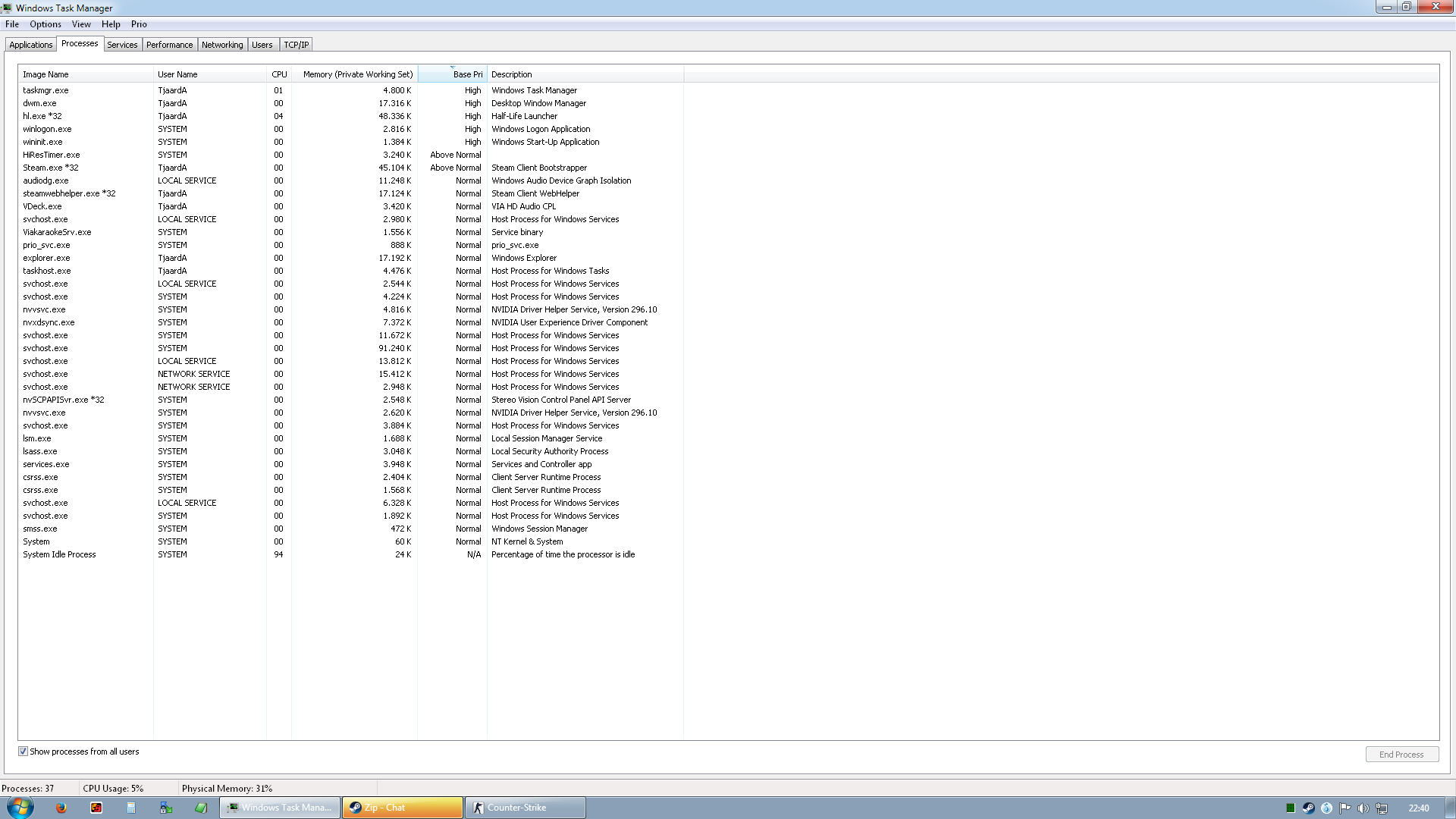Select the Steam.exe *32 process
The height and width of the screenshot is (819, 1456).
(350, 168)
